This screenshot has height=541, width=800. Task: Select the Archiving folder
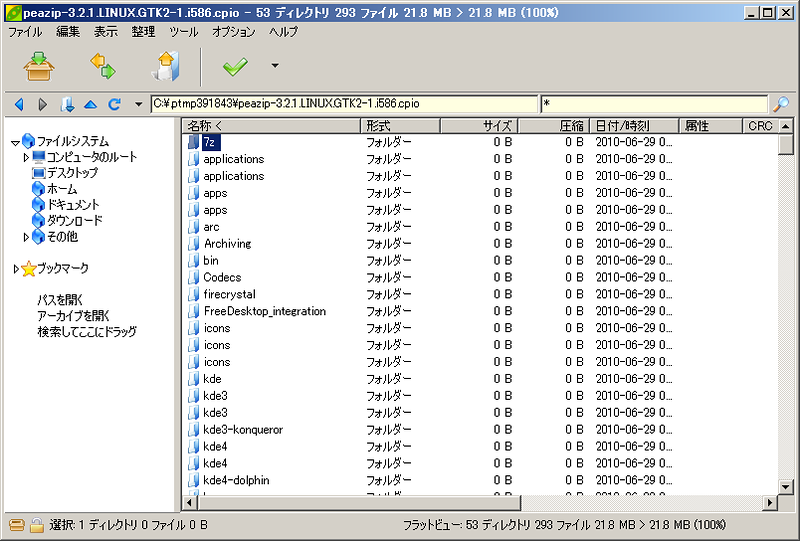227,244
